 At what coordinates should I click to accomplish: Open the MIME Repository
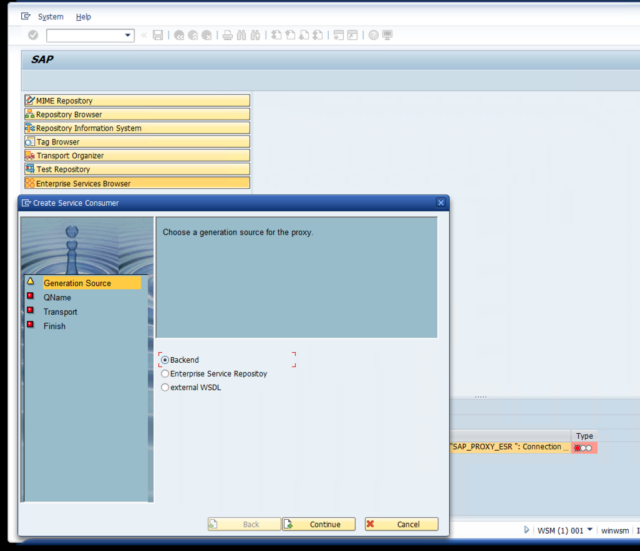136,101
